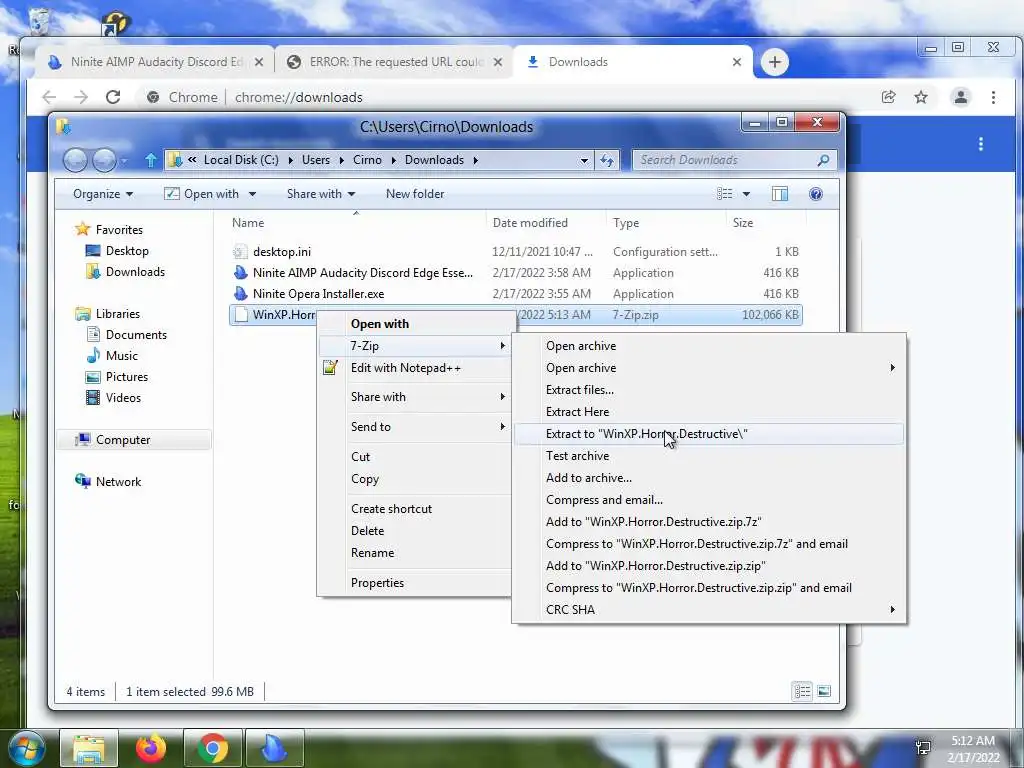Image resolution: width=1024 pixels, height=768 pixels.
Task: Open Chrome's three-dot menu
Action: [x=993, y=97]
